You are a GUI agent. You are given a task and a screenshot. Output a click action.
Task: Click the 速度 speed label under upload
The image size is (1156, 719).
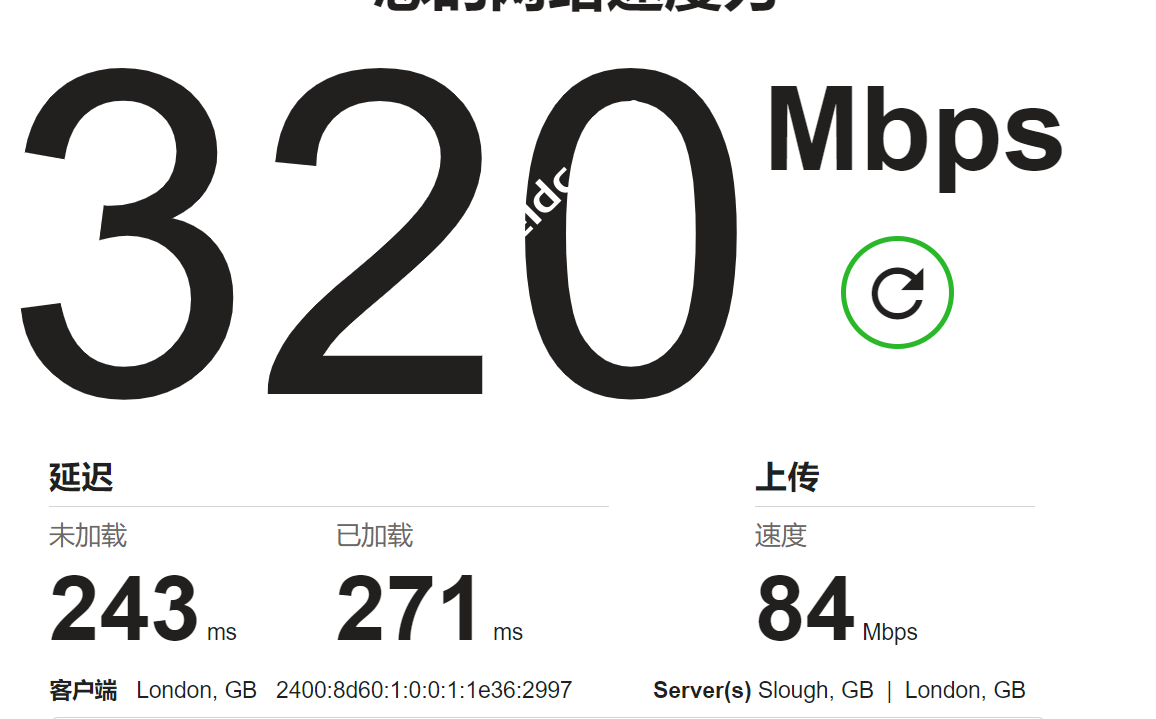tap(781, 535)
